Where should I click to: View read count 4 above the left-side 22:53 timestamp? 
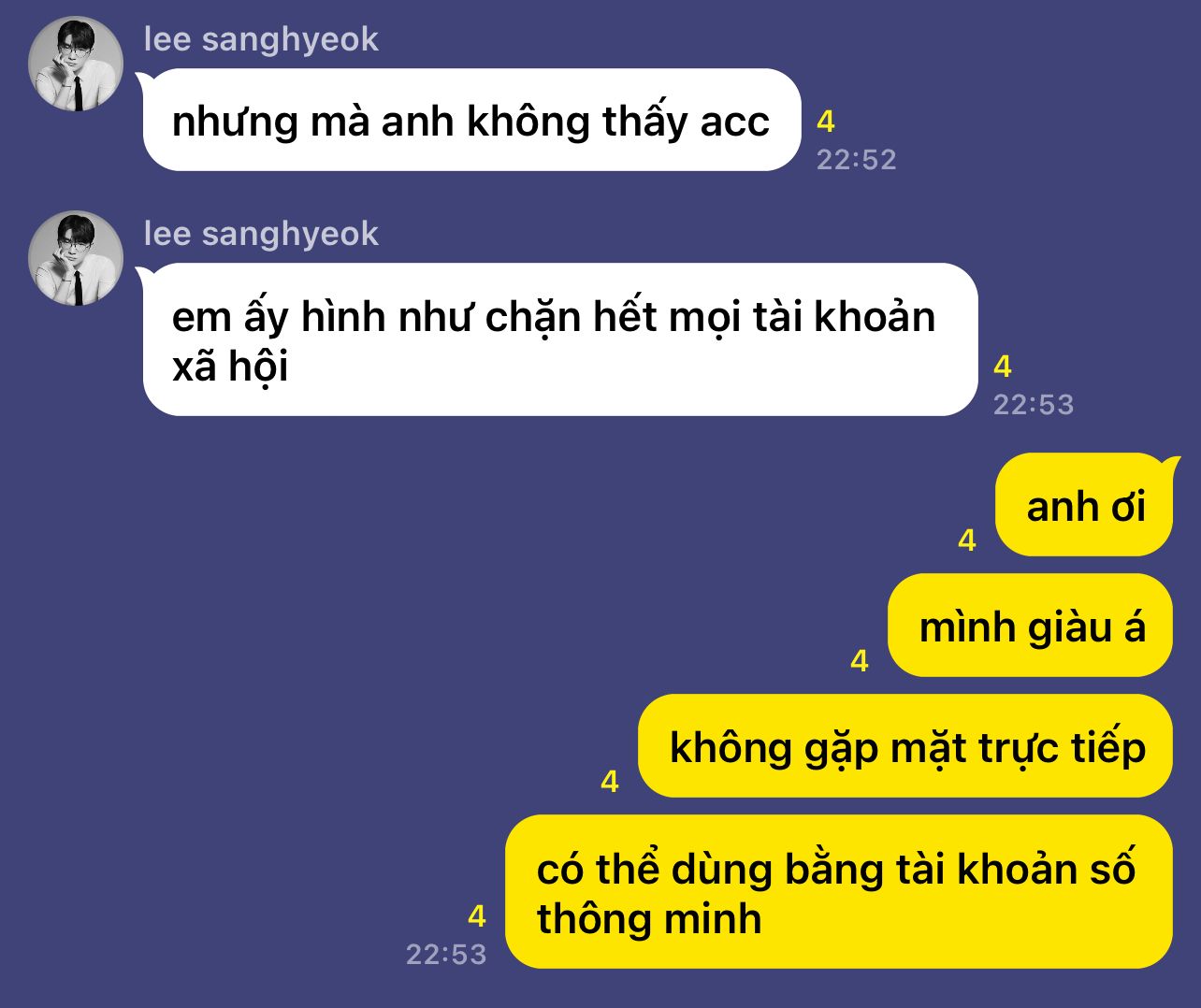point(1003,367)
